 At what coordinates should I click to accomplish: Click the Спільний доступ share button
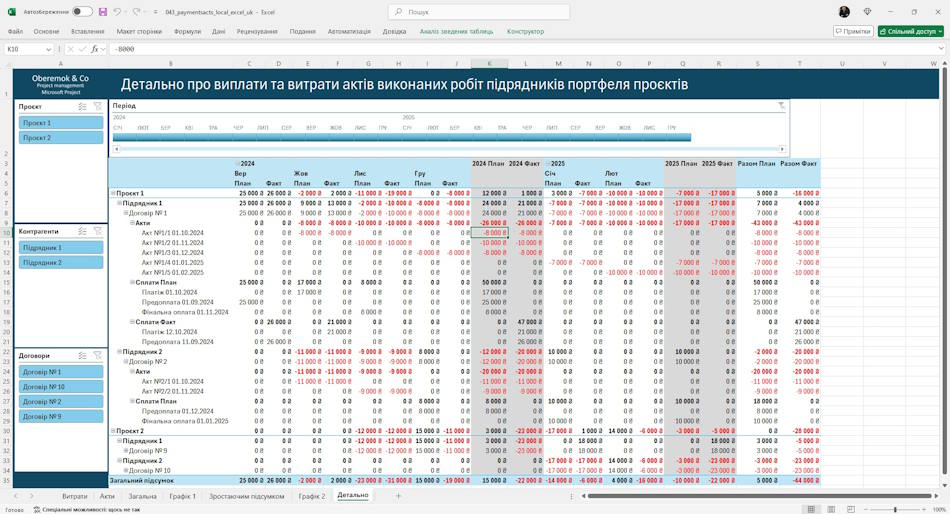point(911,31)
